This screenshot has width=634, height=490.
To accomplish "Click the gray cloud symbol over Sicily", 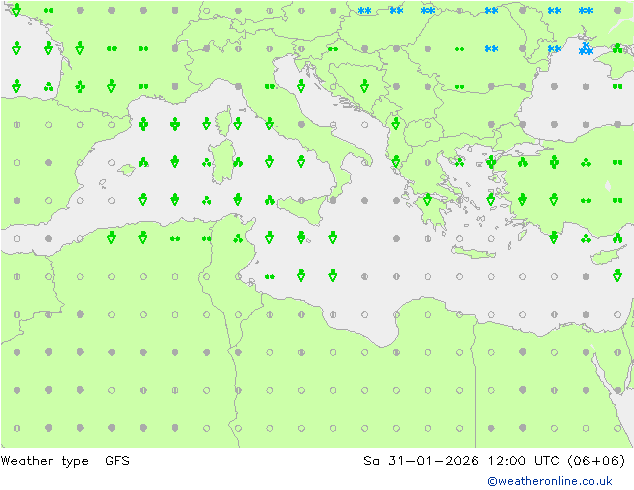I will [301, 201].
